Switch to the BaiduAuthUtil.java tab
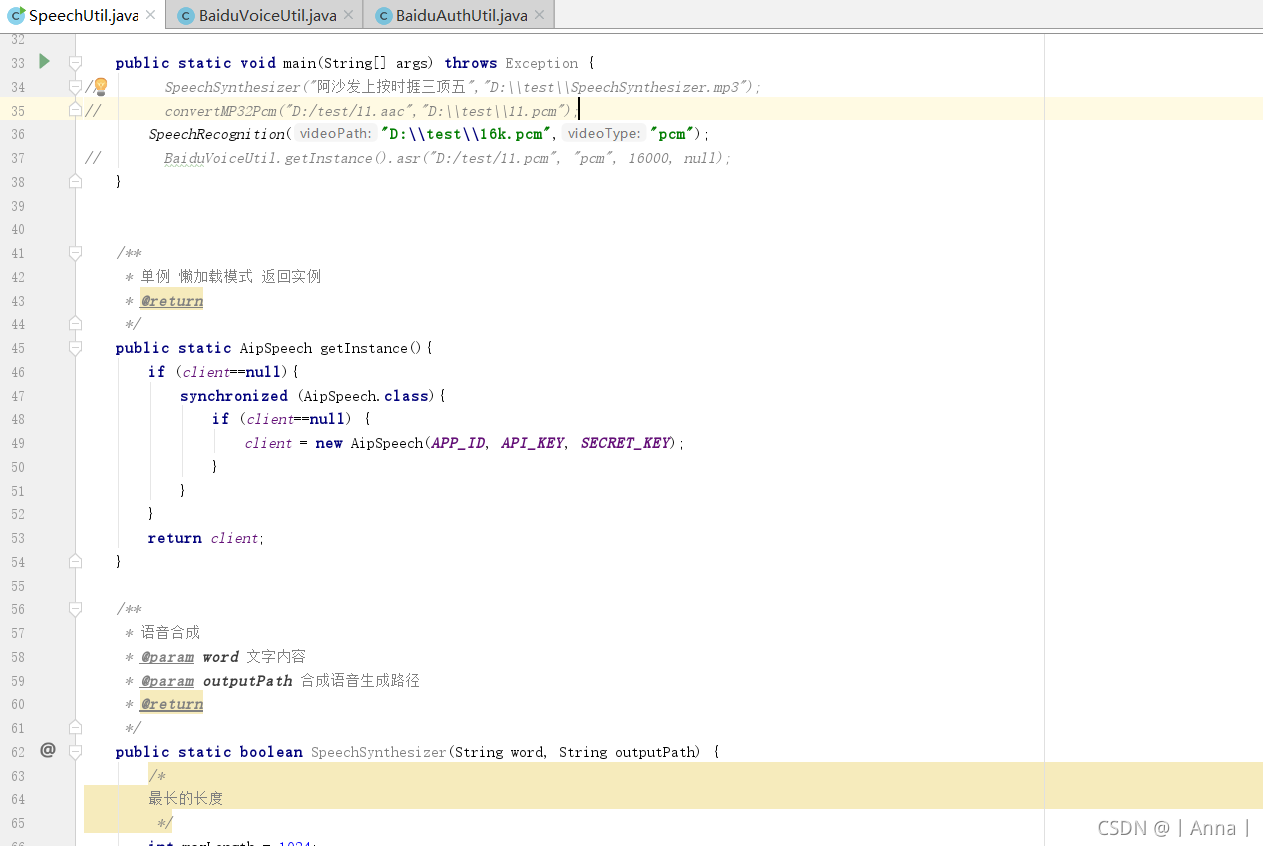The width and height of the screenshot is (1263, 846). 461,15
